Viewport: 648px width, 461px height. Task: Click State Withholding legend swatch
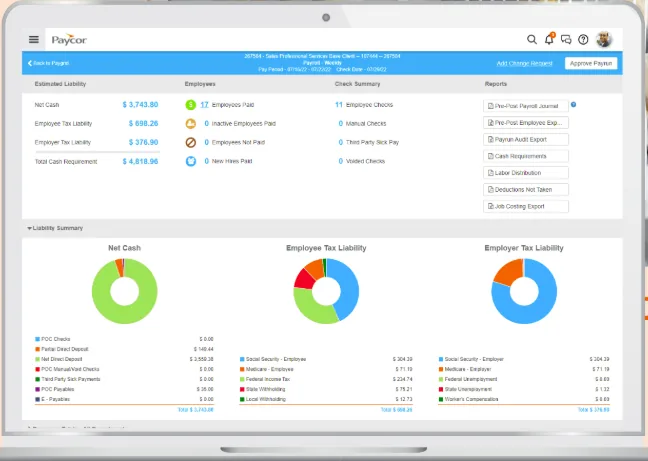(x=242, y=389)
